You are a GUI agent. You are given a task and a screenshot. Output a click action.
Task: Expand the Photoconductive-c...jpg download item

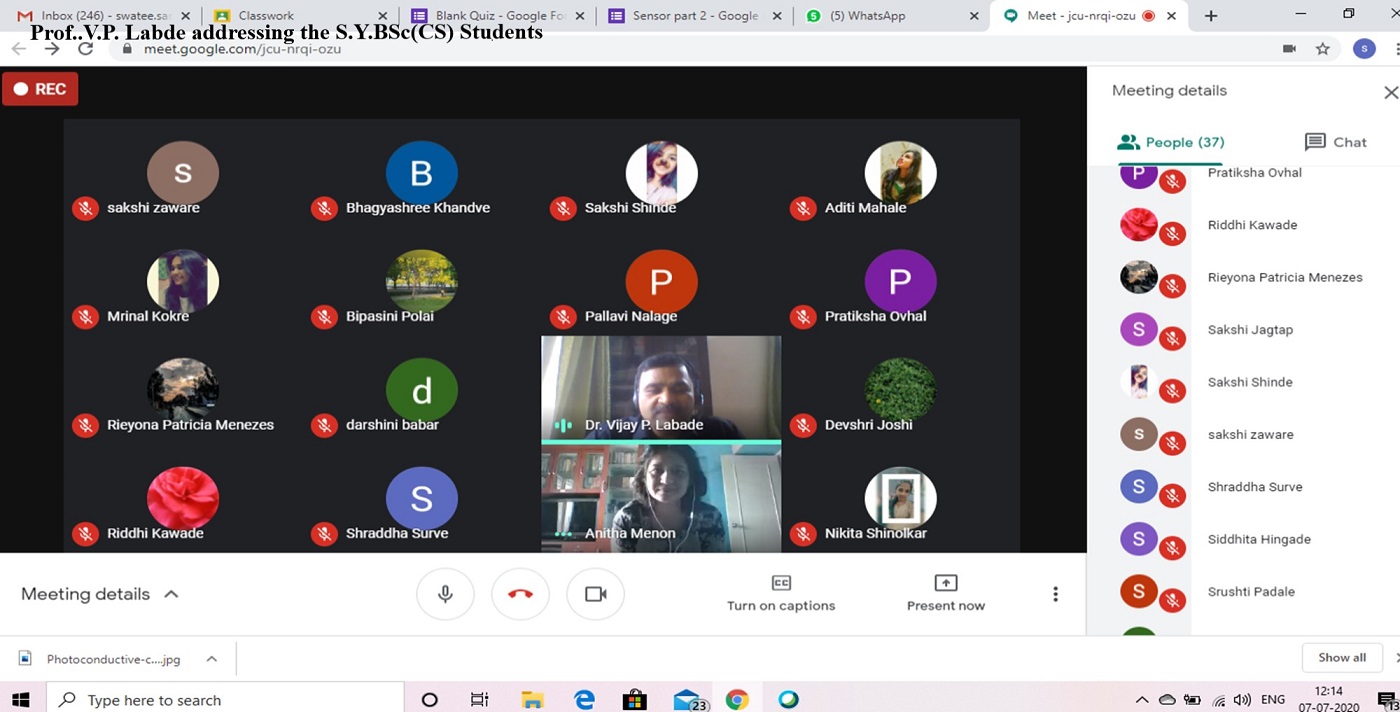coord(210,659)
